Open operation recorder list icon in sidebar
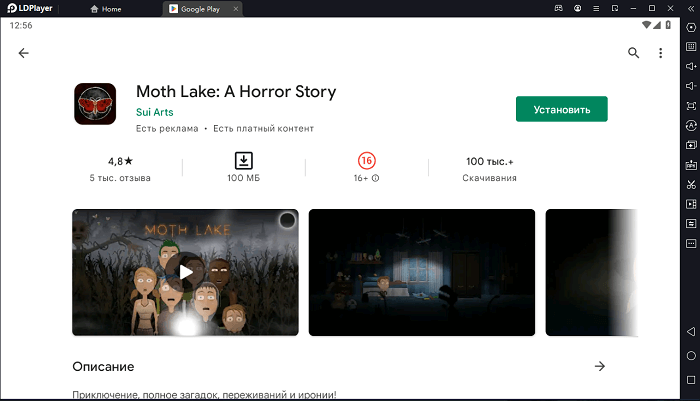This screenshot has height=401, width=700. (x=691, y=224)
